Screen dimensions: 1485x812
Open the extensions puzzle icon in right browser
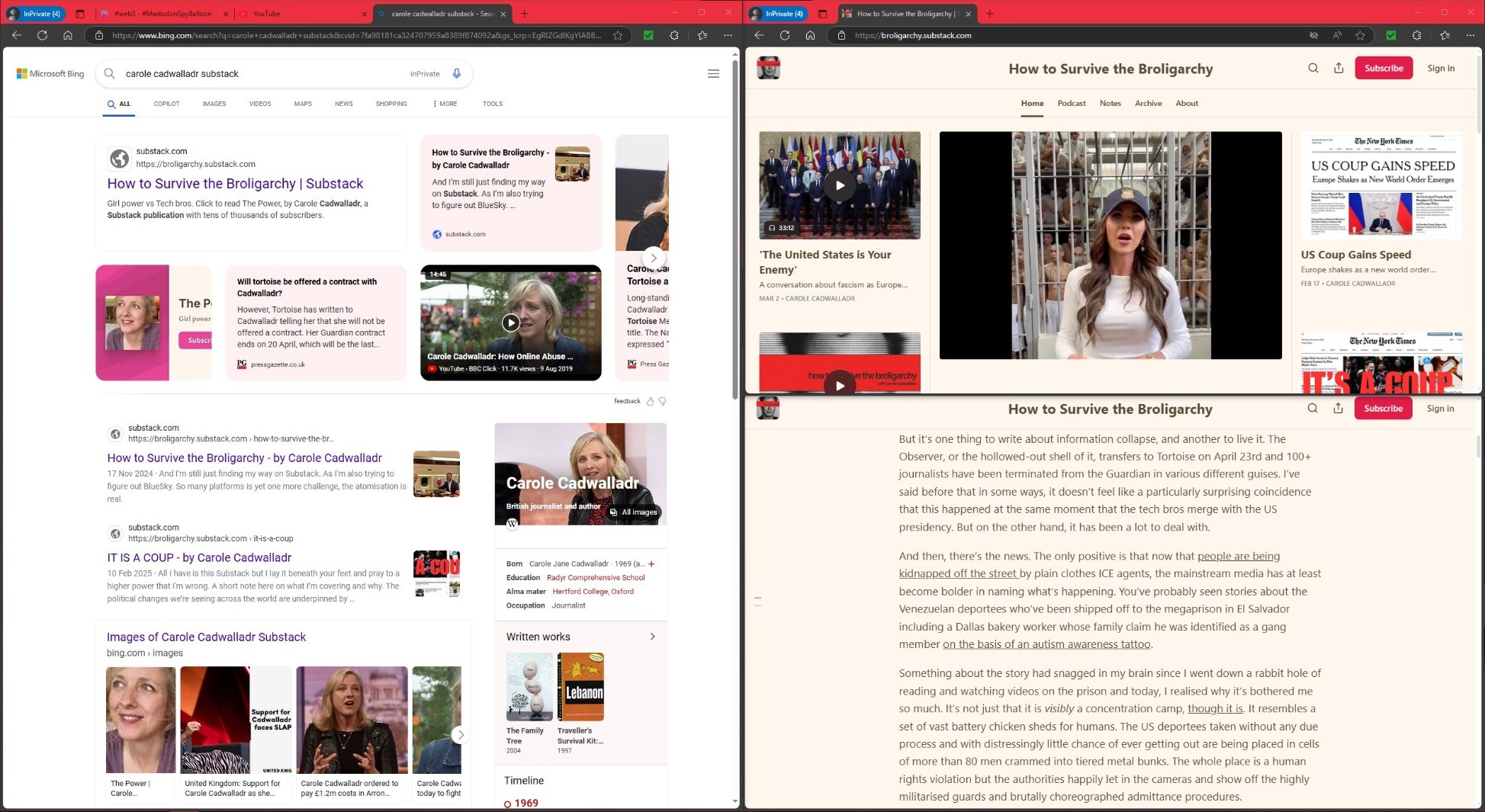1416,35
